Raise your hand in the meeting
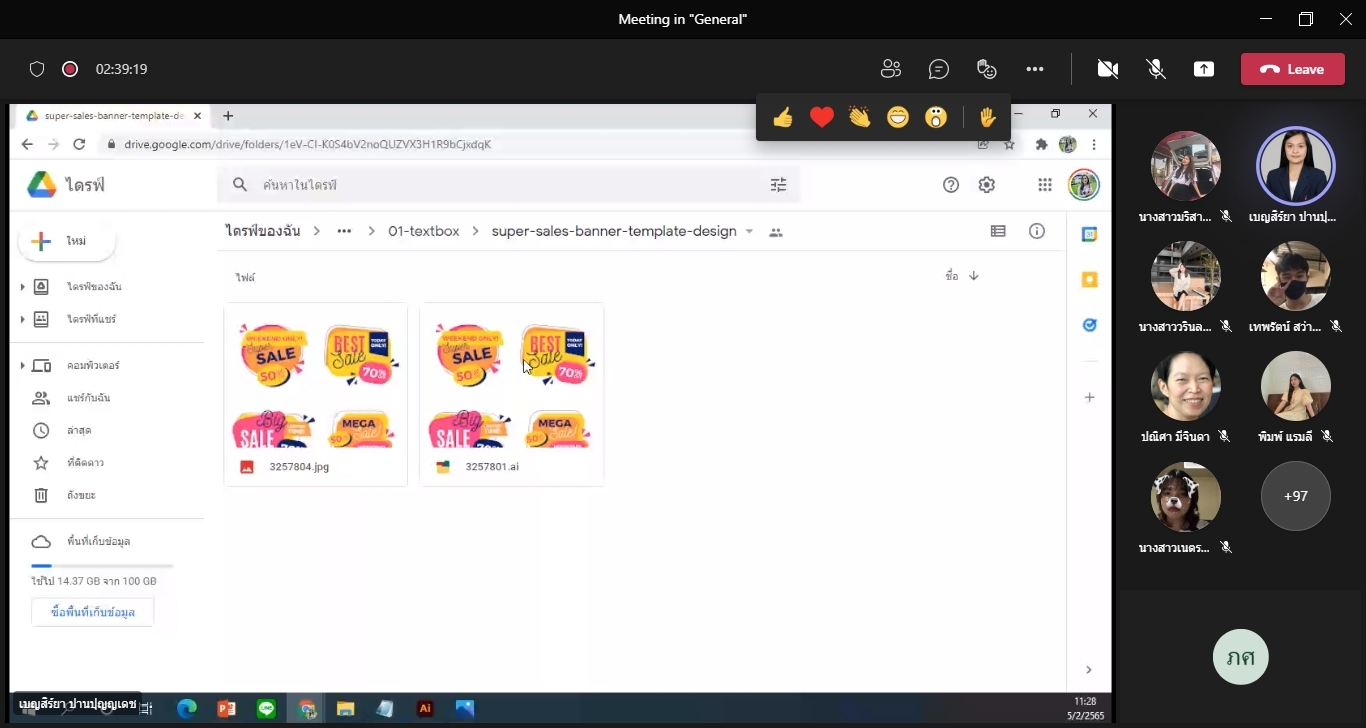The width and height of the screenshot is (1366, 728). pos(988,118)
